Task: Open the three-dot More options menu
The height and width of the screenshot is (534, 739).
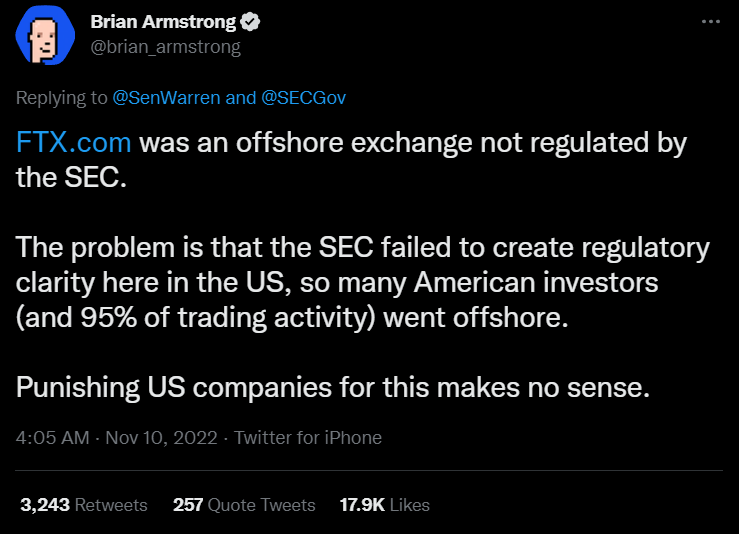Action: coord(711,22)
